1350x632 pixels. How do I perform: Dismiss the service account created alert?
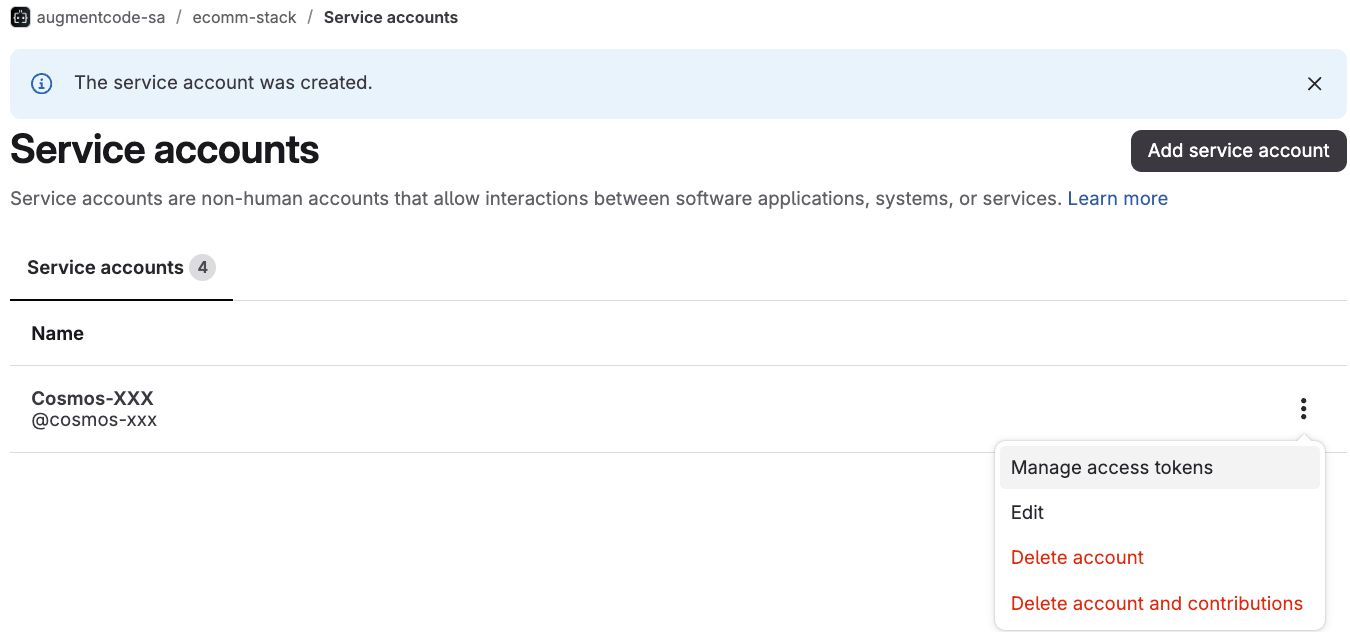coord(1315,84)
